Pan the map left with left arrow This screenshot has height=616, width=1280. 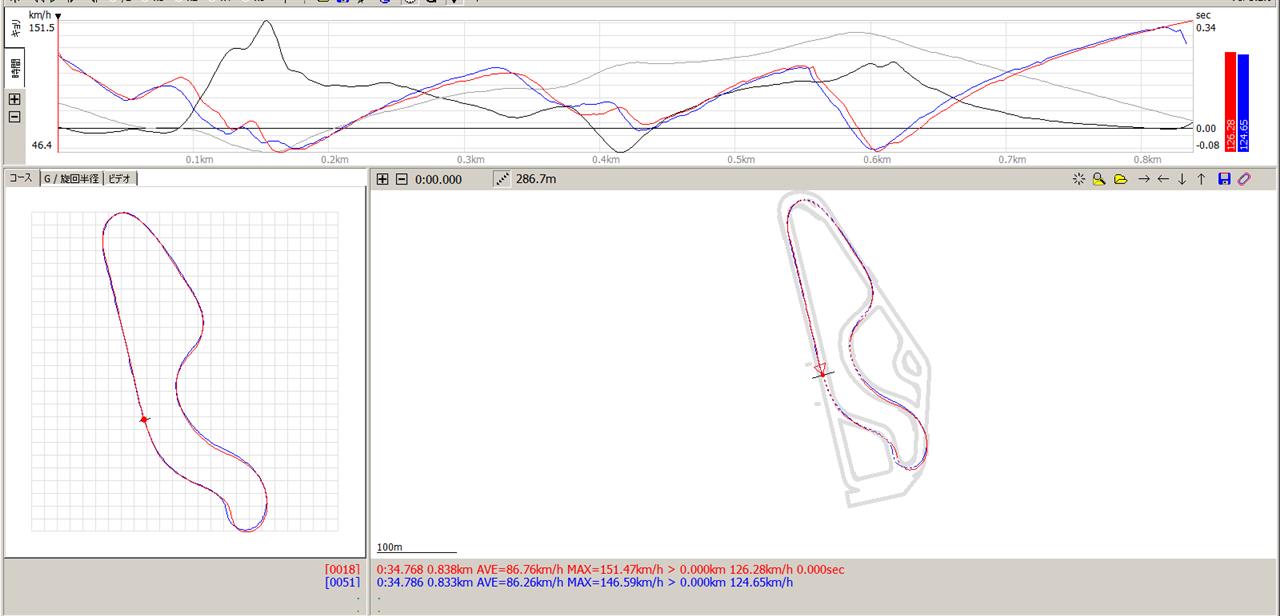pyautogui.click(x=1163, y=179)
